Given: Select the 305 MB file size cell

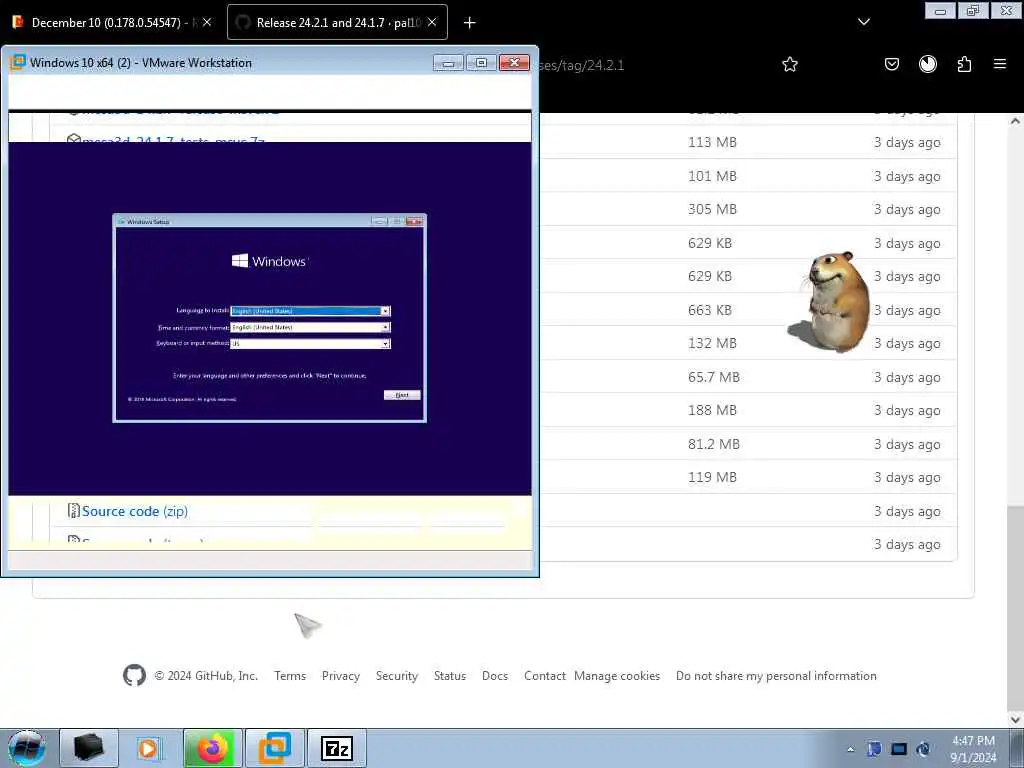Looking at the screenshot, I should point(712,210).
